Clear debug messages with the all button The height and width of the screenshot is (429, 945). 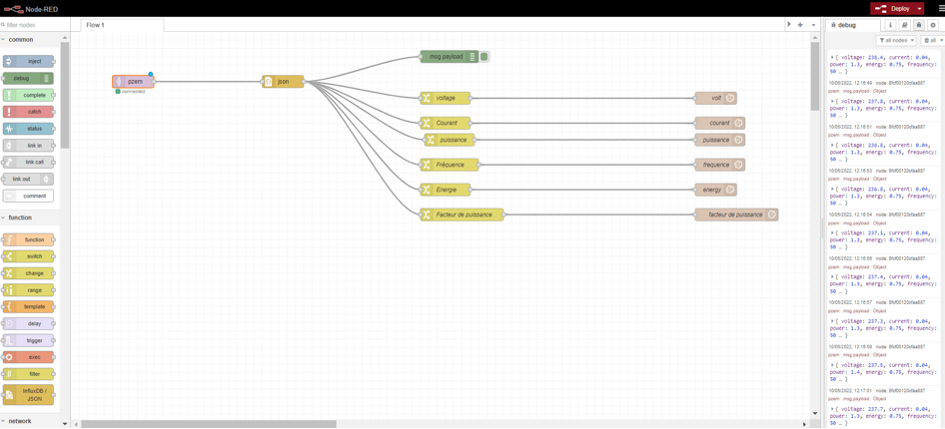click(x=932, y=41)
